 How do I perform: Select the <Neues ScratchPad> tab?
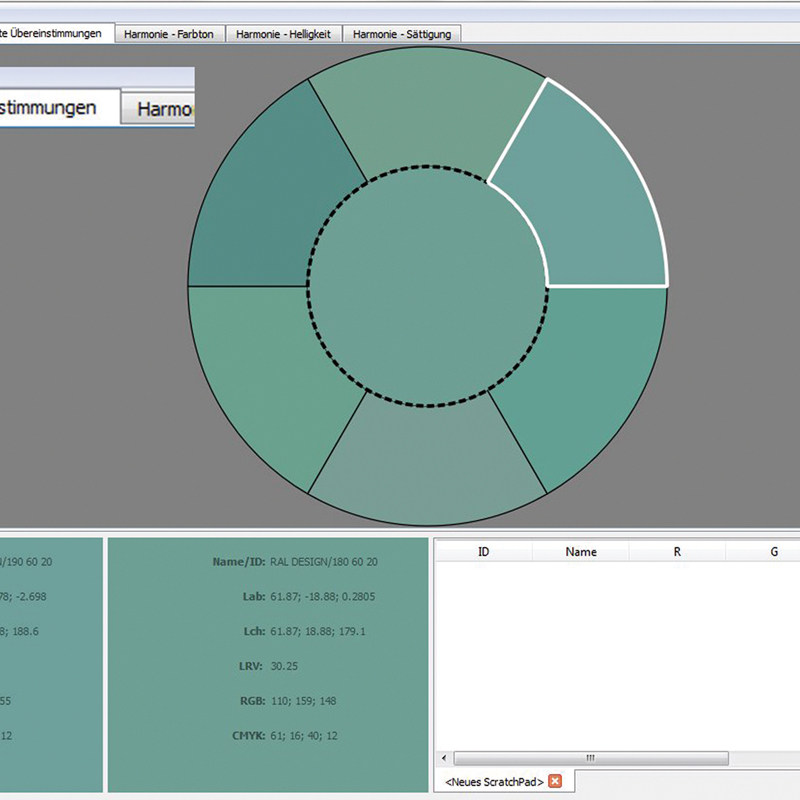(x=494, y=781)
